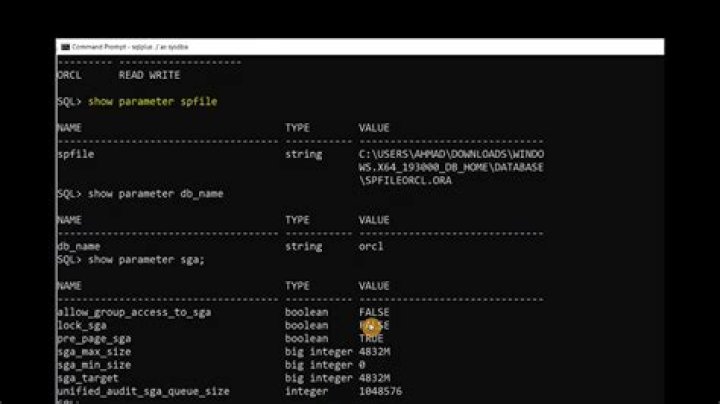Viewport: 720px width, 404px height.
Task: Click the 4832M value of sga_target
Action: 374,378
